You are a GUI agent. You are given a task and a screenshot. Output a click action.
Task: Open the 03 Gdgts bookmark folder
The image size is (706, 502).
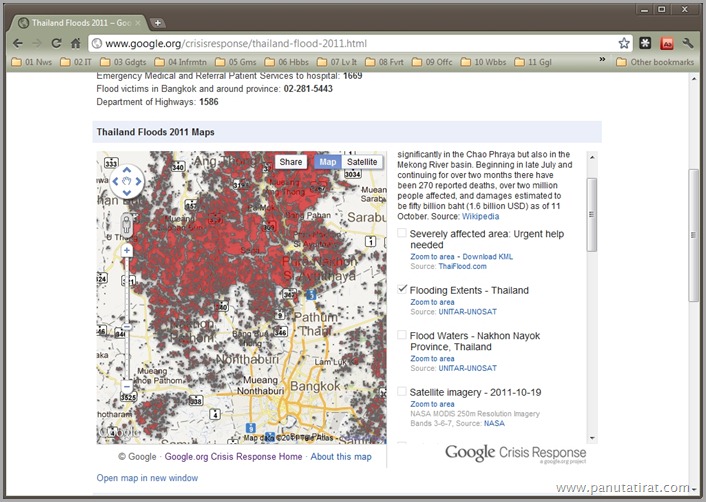[123, 62]
